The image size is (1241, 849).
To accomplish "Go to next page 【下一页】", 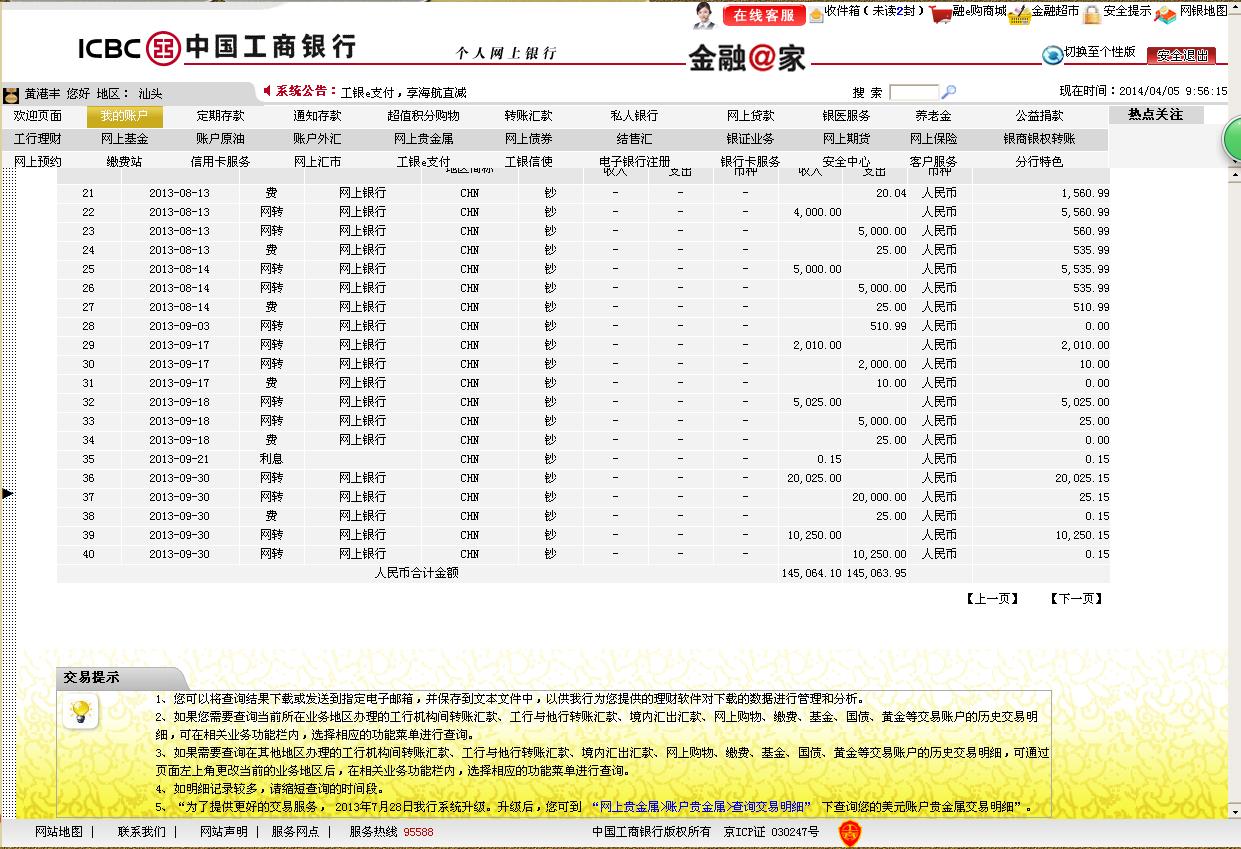I will (x=1076, y=599).
